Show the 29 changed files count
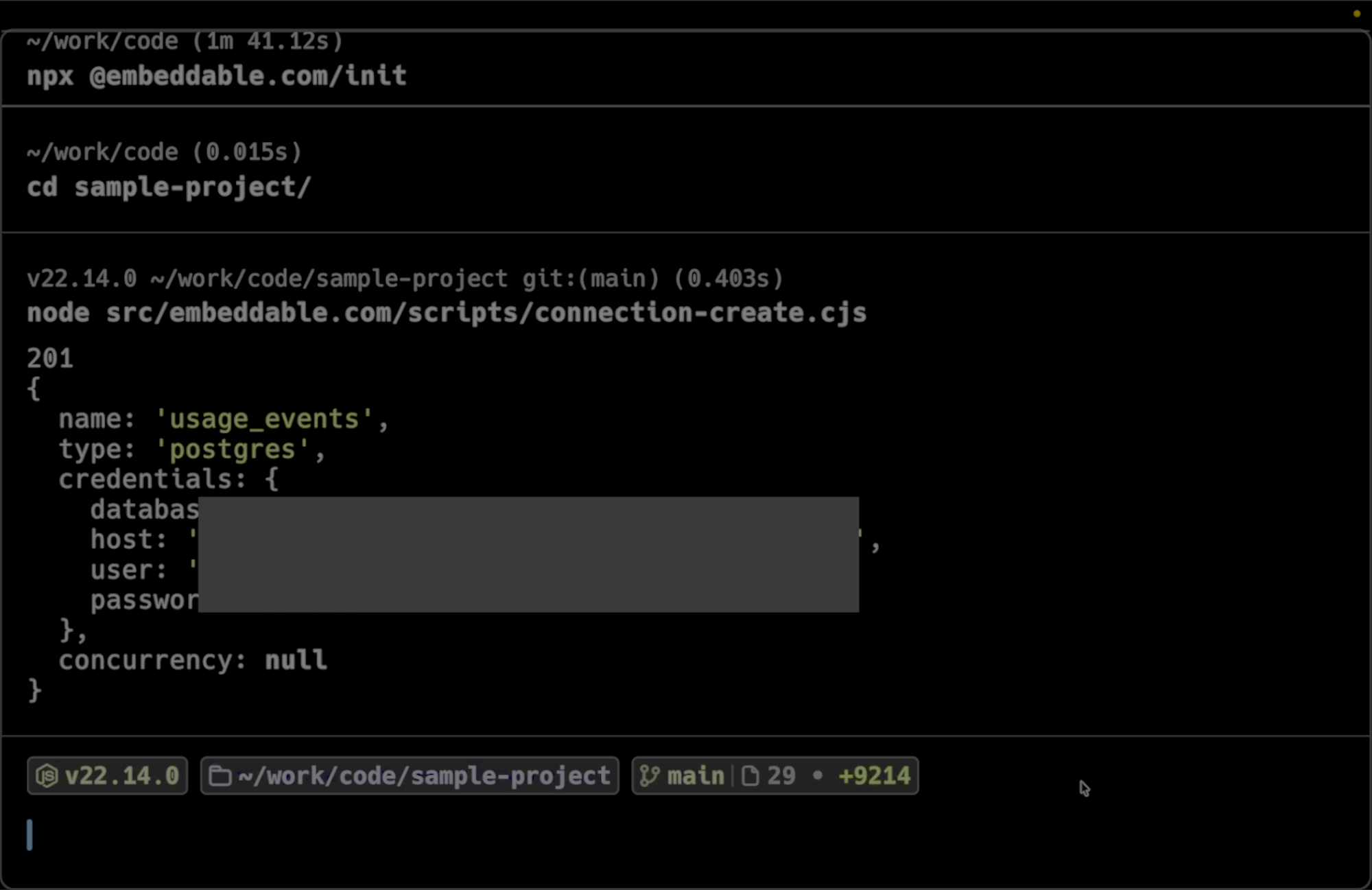 [781, 776]
